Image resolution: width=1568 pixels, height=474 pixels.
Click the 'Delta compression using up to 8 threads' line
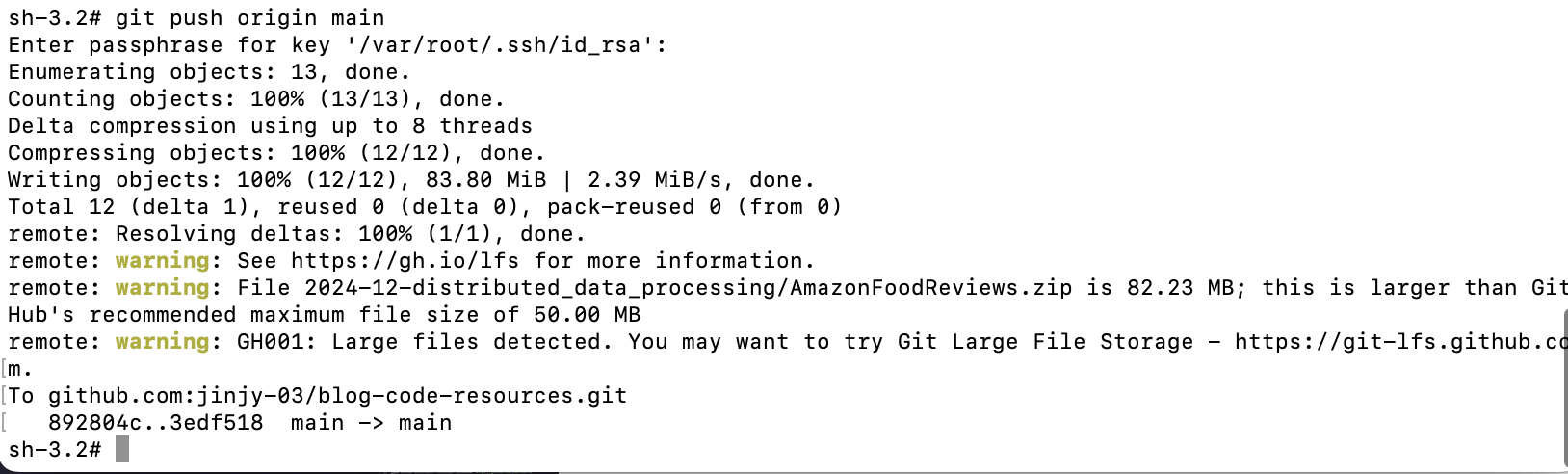pyautogui.click(x=270, y=126)
